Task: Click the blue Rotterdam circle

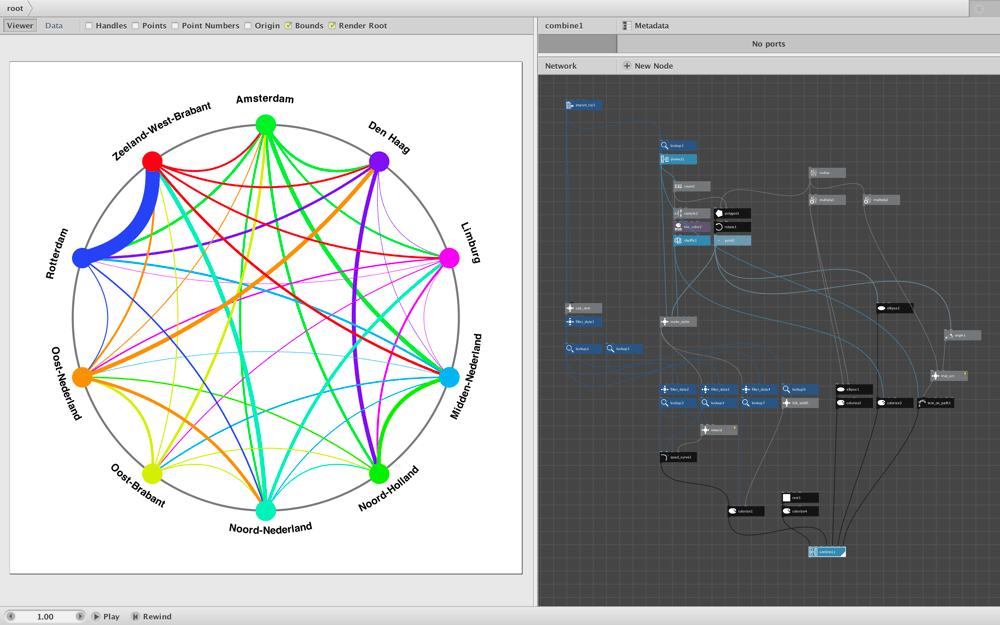Action: (82, 258)
